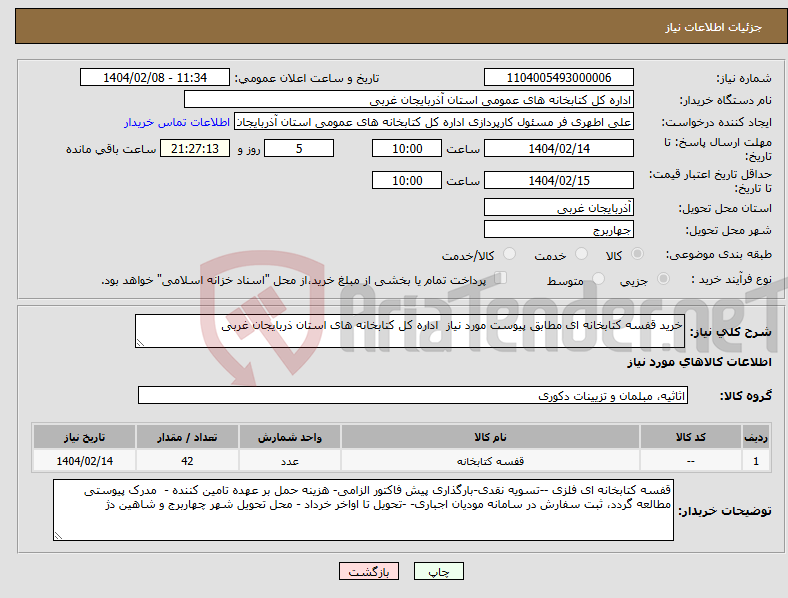Image resolution: width=788 pixels, height=598 pixels.
Task: Click the ساعت باقی مانده label
Action: [111, 149]
